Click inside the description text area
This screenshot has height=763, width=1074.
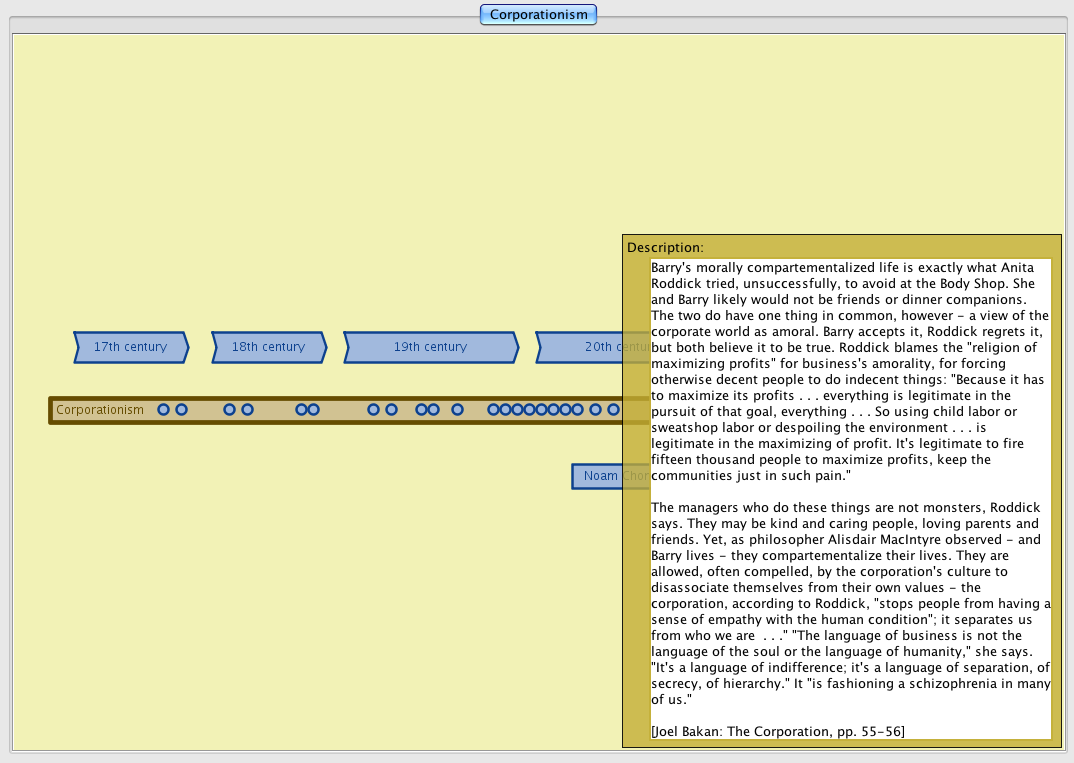tap(850, 500)
